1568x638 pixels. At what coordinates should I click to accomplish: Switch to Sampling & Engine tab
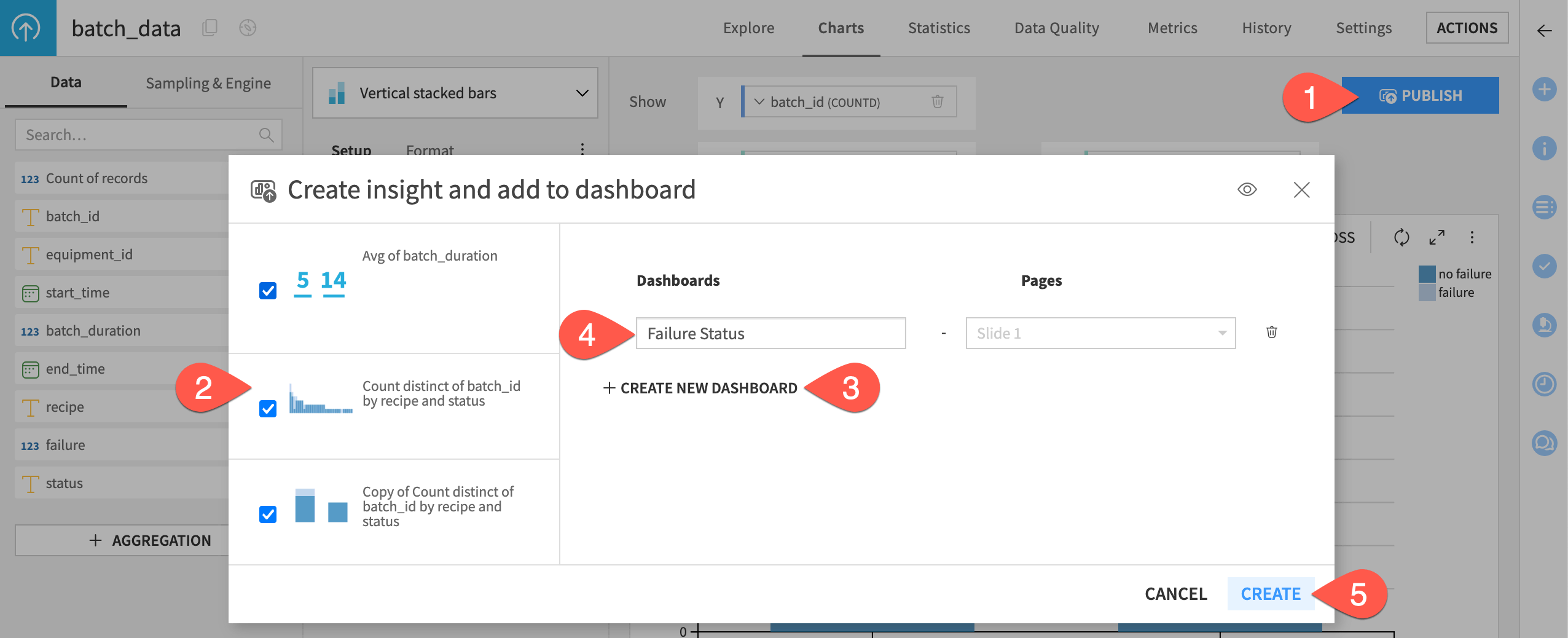click(208, 83)
